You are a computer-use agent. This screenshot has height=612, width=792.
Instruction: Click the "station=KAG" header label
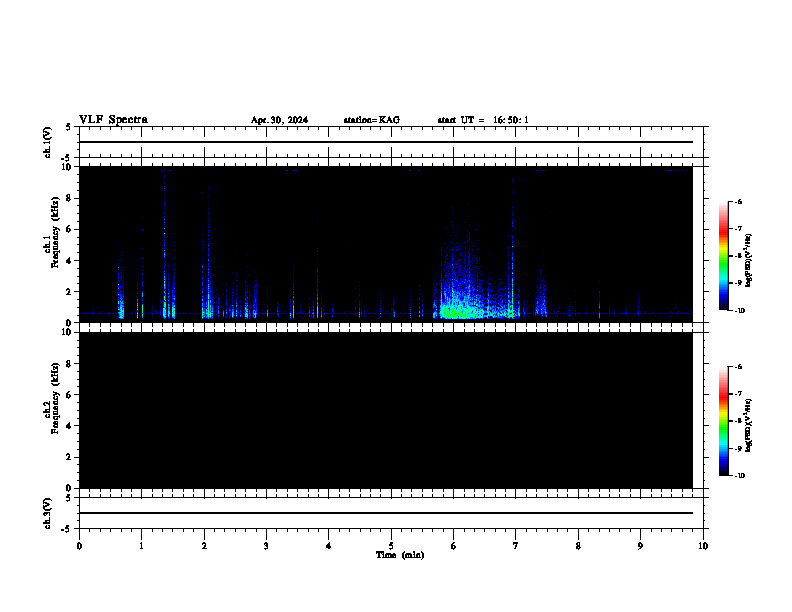tap(372, 120)
